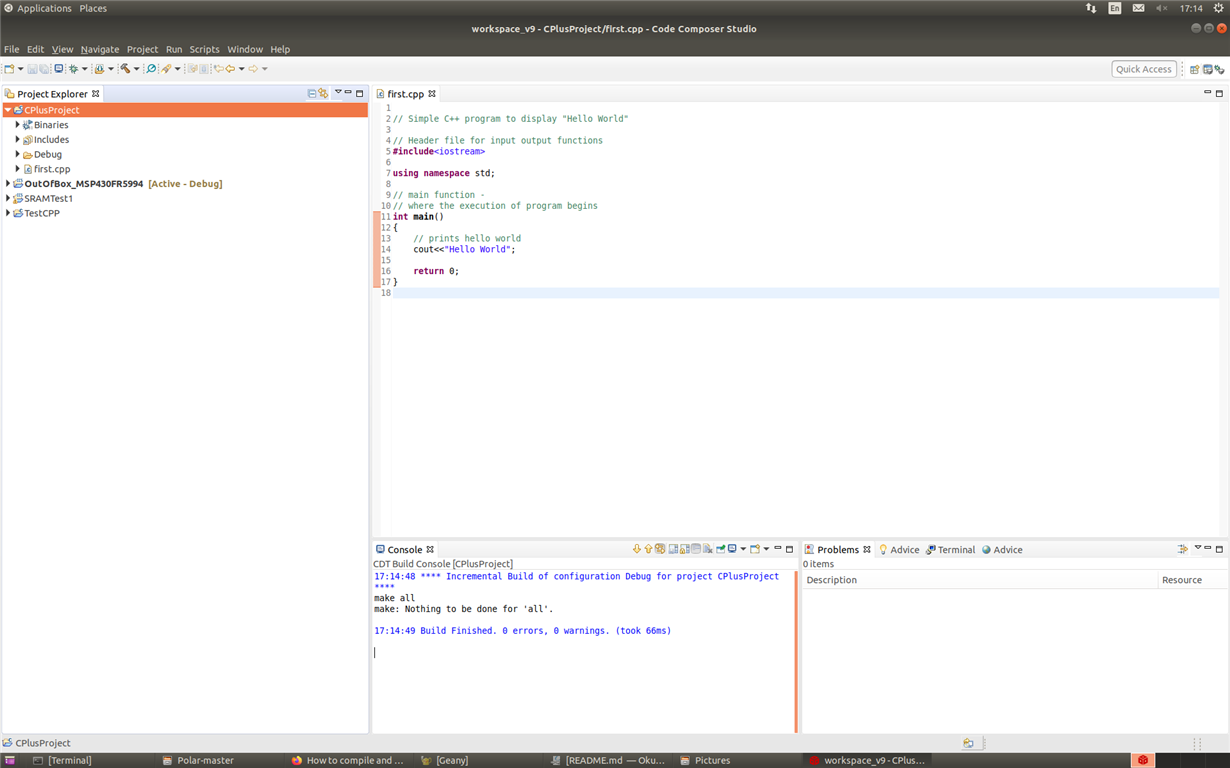
Task: Click the Description column header in Problems
Action: (x=980, y=580)
